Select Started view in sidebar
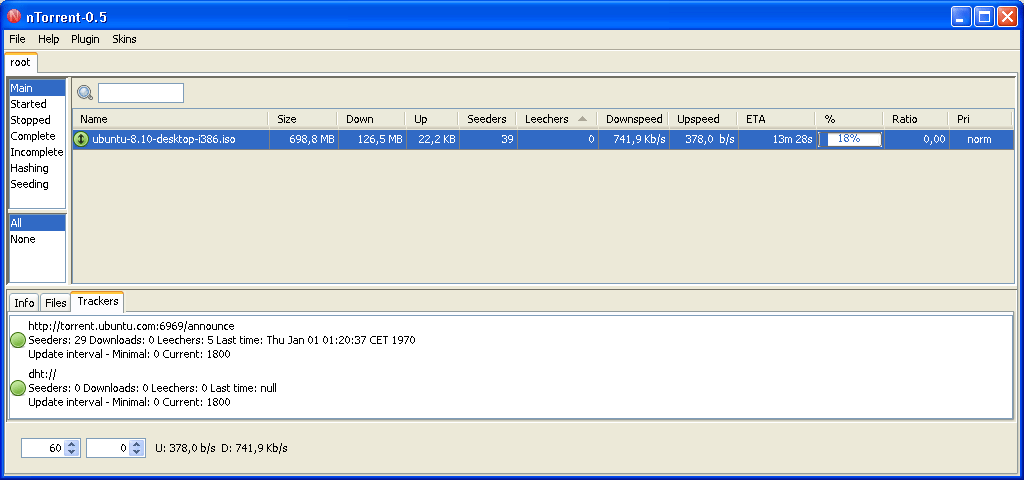The width and height of the screenshot is (1024, 480). pos(37,104)
